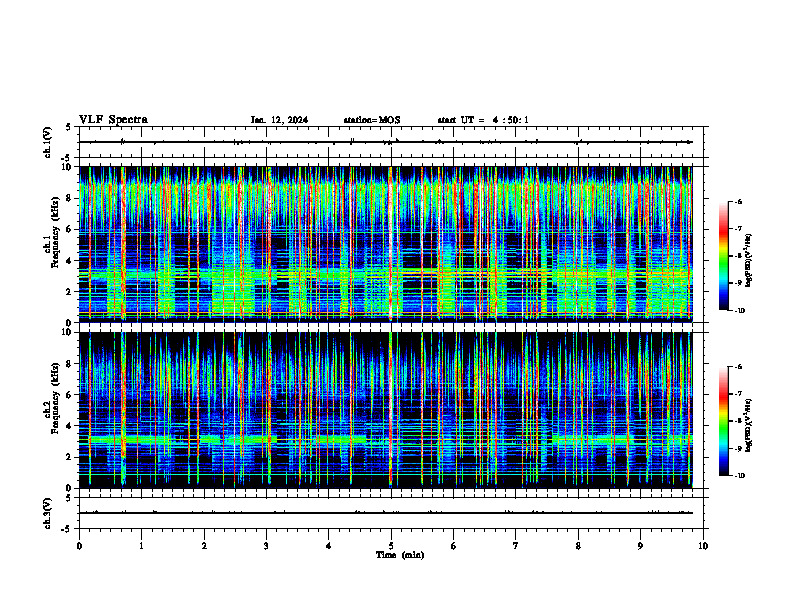Click the ch.1 colorbar log(PSD) label
The height and width of the screenshot is (612, 792).
(749, 261)
